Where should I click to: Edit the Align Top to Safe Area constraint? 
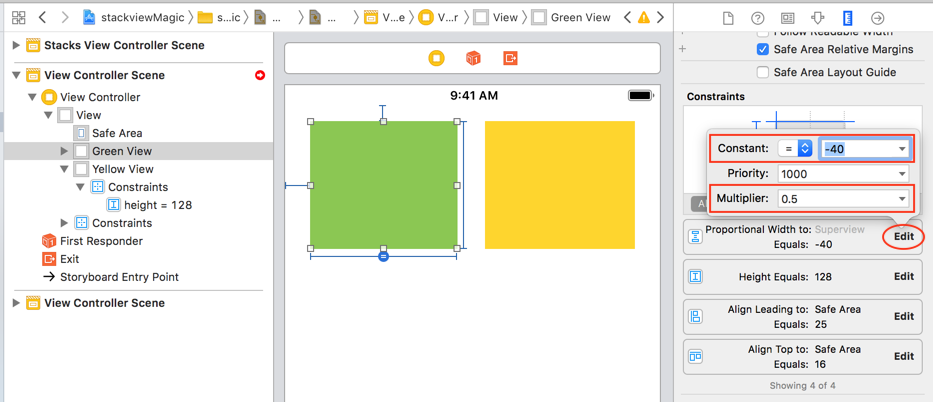click(x=903, y=356)
